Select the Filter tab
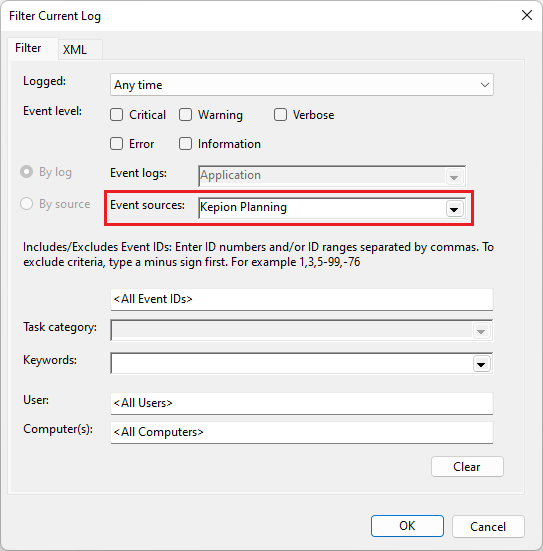The image size is (543, 551). [x=28, y=48]
